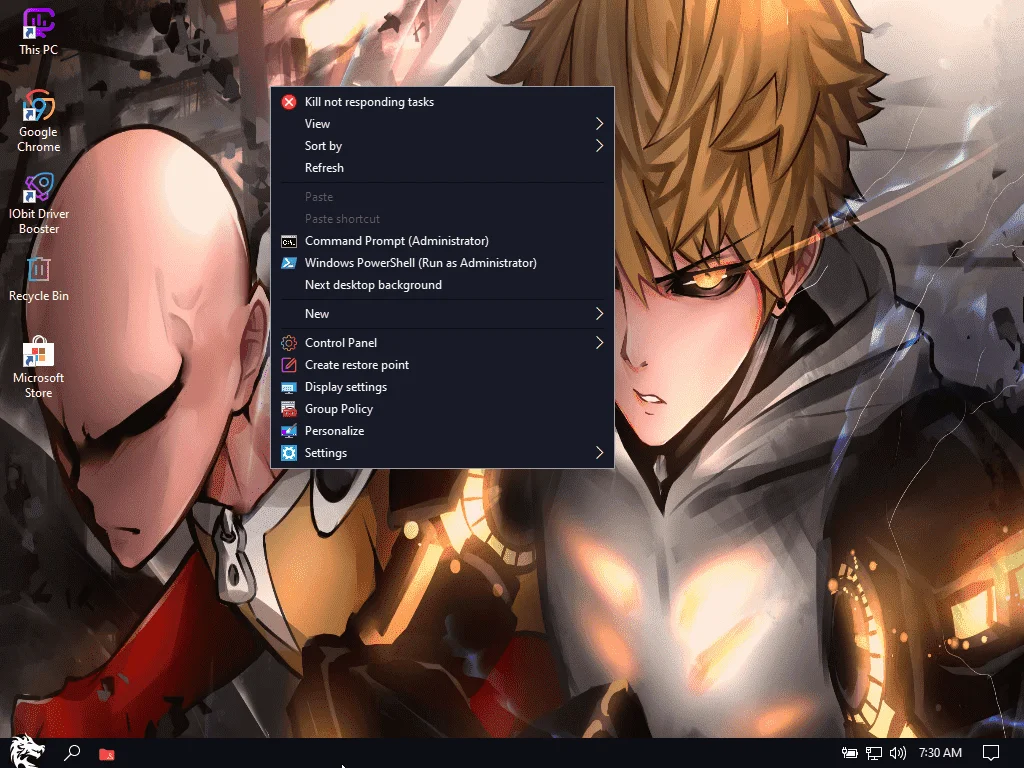Expand the Control Panel submenu arrow
Screen dimensions: 1024x768
pos(599,343)
